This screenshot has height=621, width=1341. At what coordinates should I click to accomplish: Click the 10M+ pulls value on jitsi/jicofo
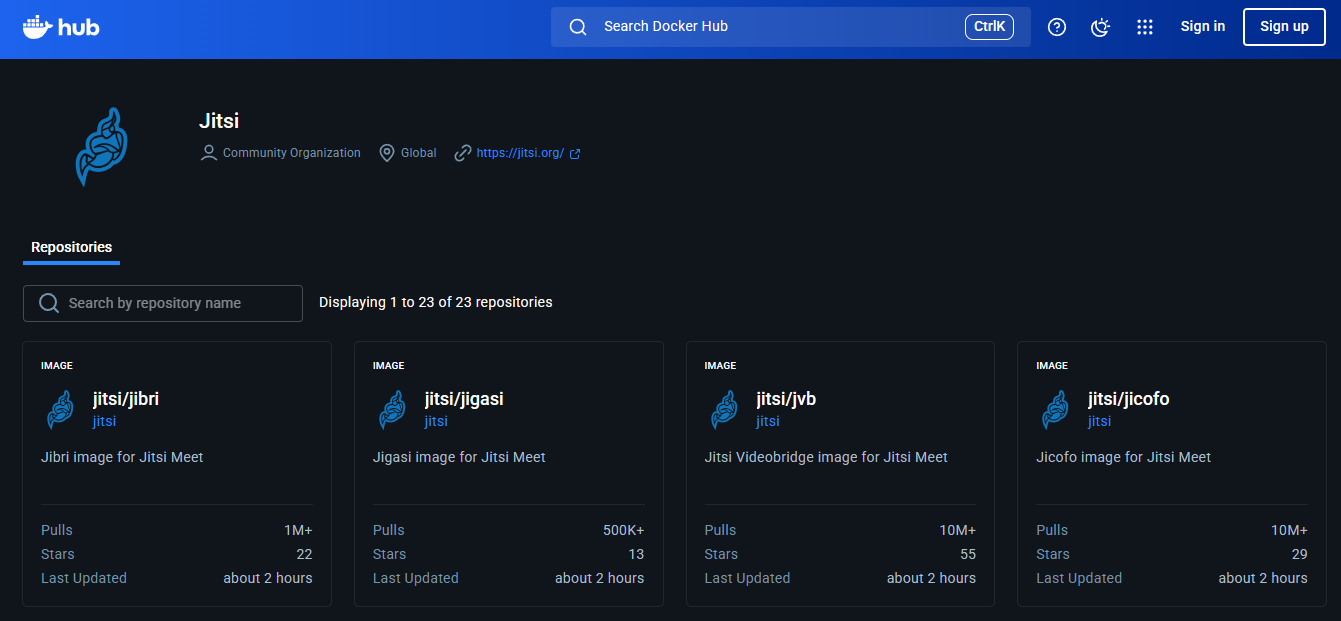click(1289, 530)
